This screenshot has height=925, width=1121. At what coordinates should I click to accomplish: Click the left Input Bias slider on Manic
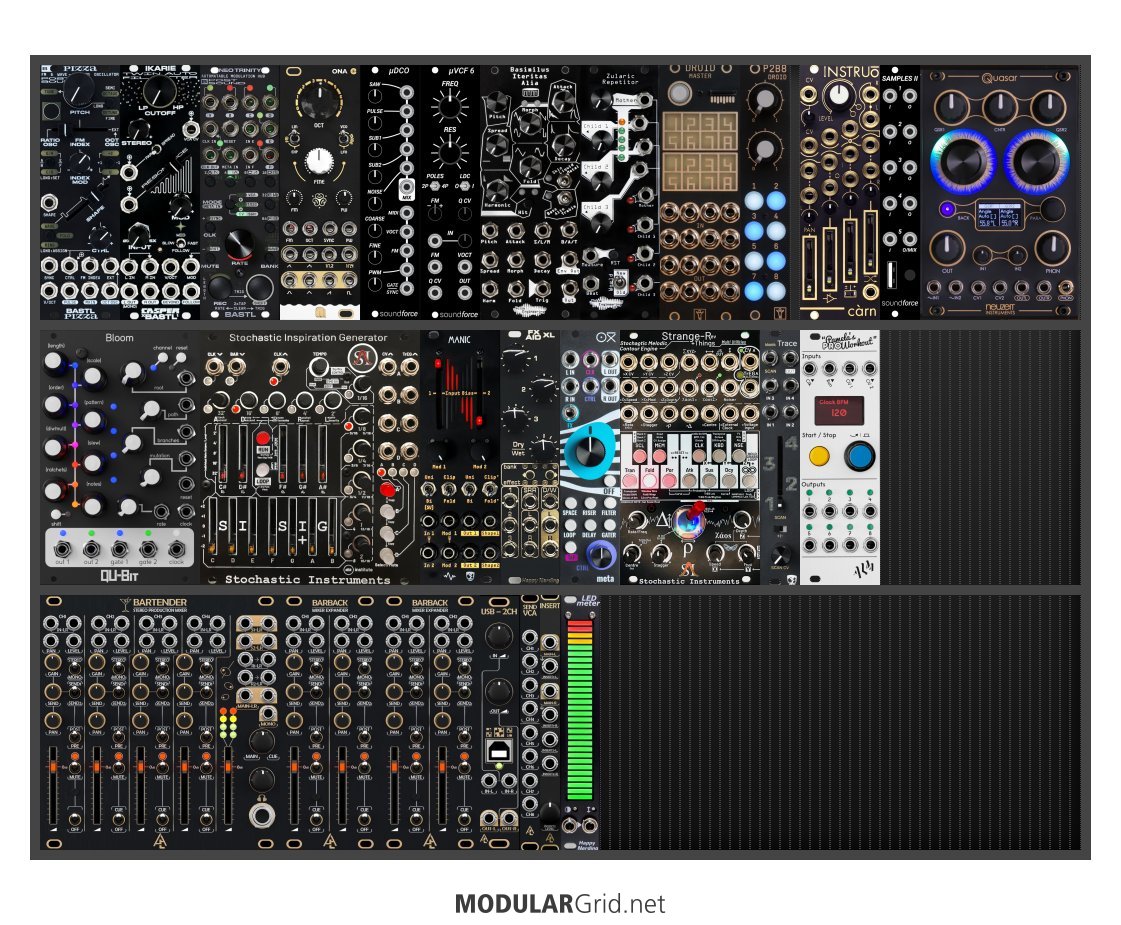(438, 393)
